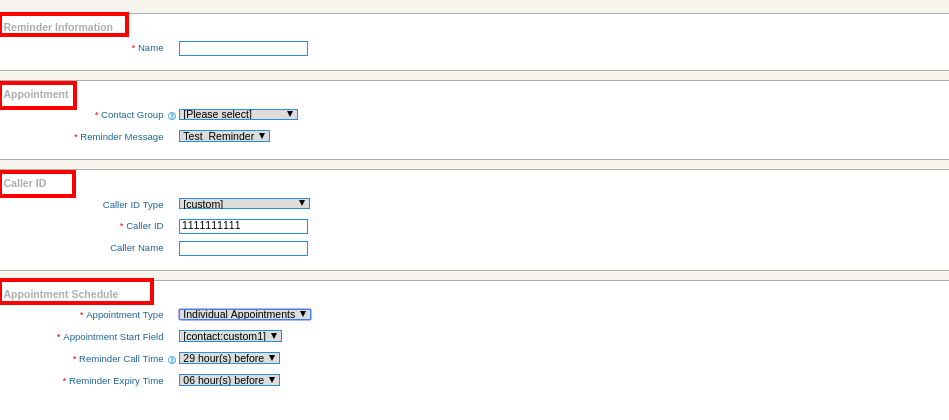The image size is (949, 420).
Task: Click the Appointment section heading
Action: (x=36, y=94)
